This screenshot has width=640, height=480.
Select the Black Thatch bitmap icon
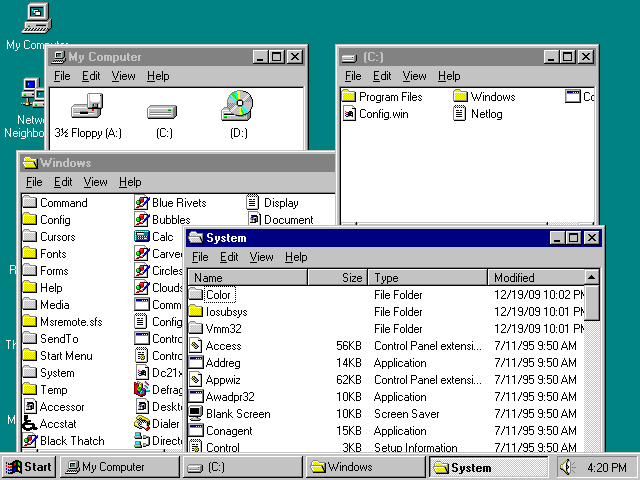pos(30,441)
